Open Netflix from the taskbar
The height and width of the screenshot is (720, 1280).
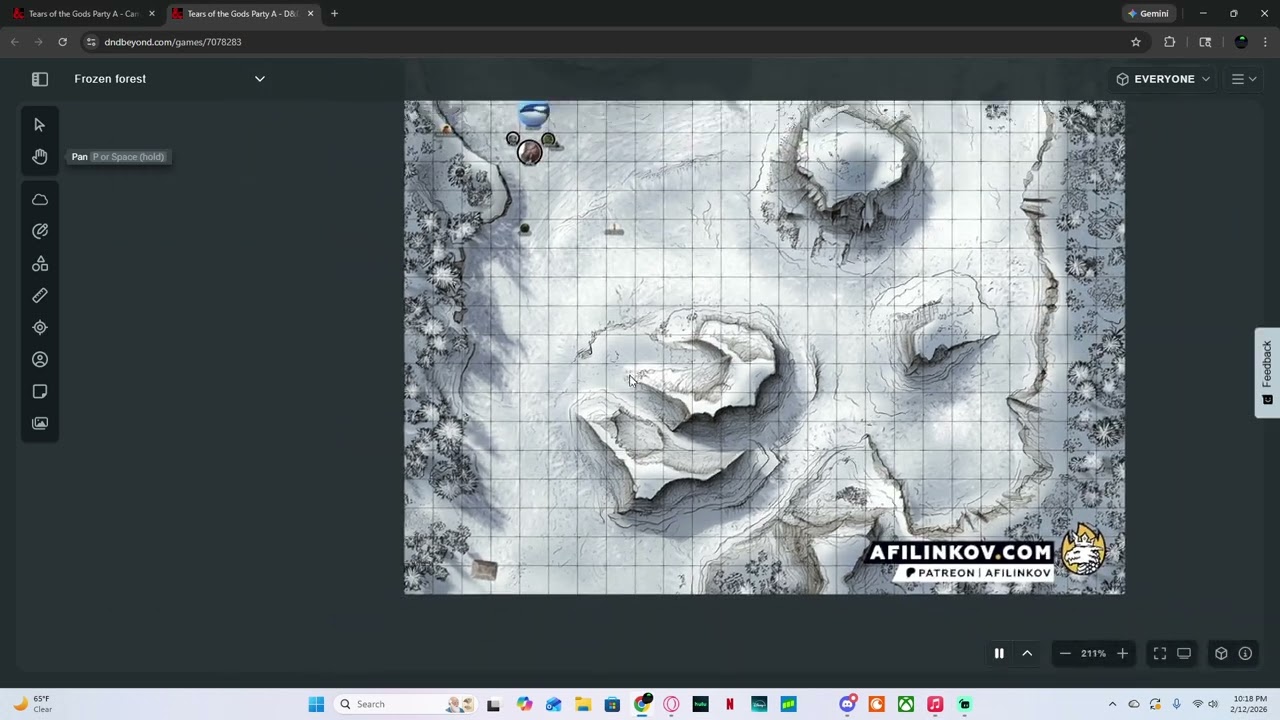click(x=730, y=704)
